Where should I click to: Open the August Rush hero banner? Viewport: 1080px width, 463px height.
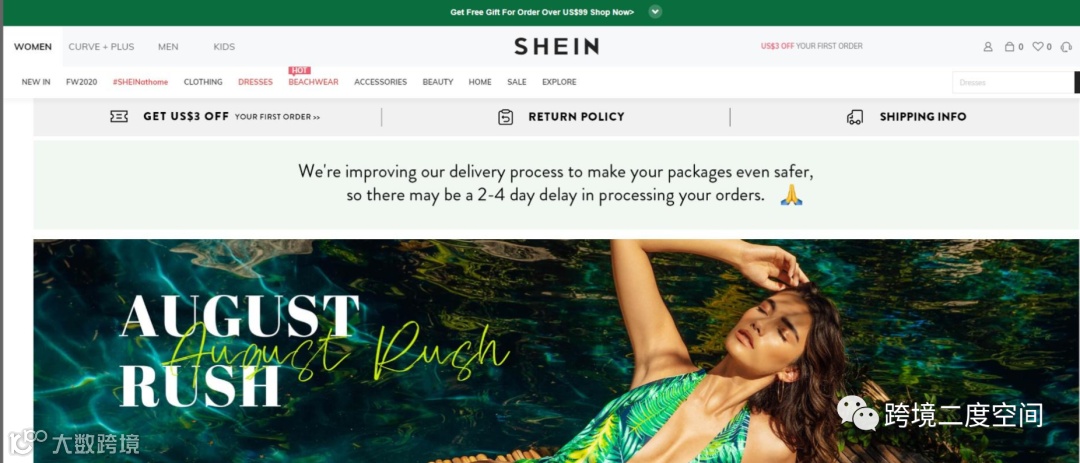(556, 351)
